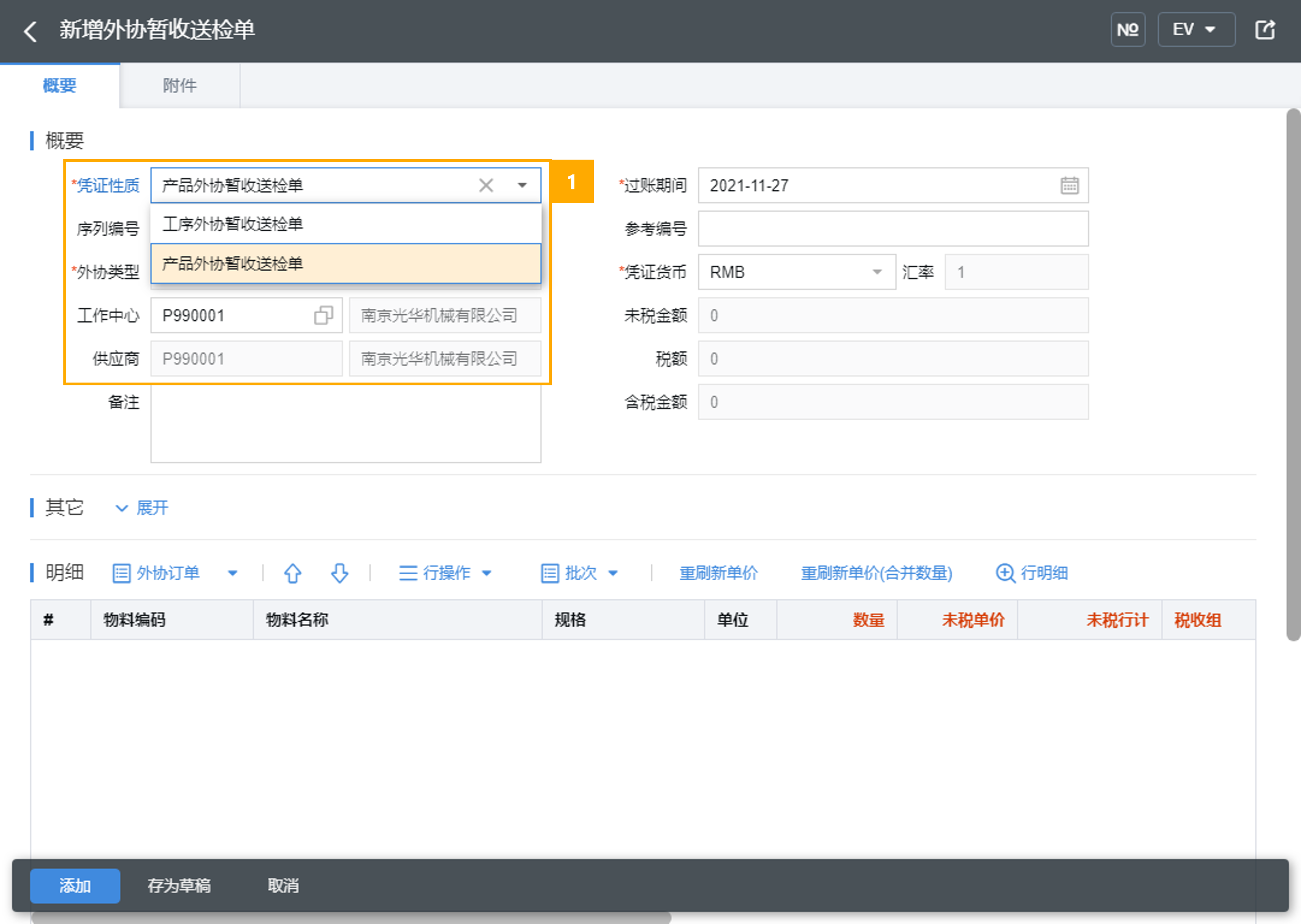
Task: Click the # column header
Action: point(60,619)
